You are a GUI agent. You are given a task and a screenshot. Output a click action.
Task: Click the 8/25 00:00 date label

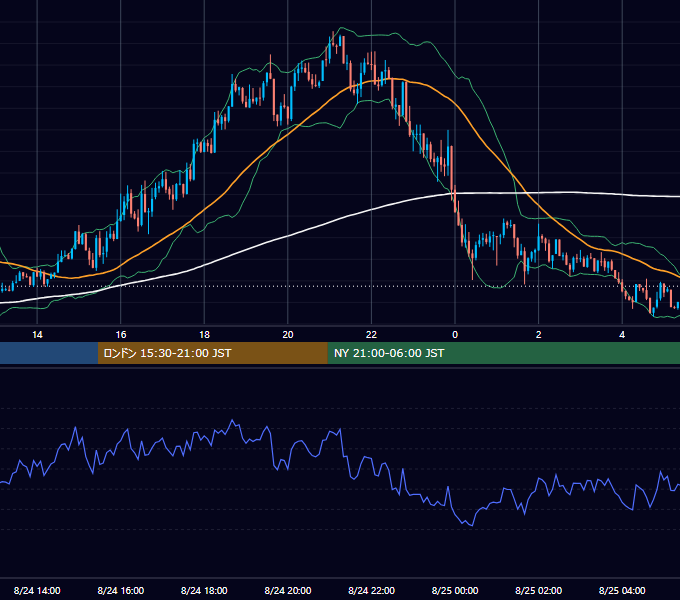click(455, 590)
